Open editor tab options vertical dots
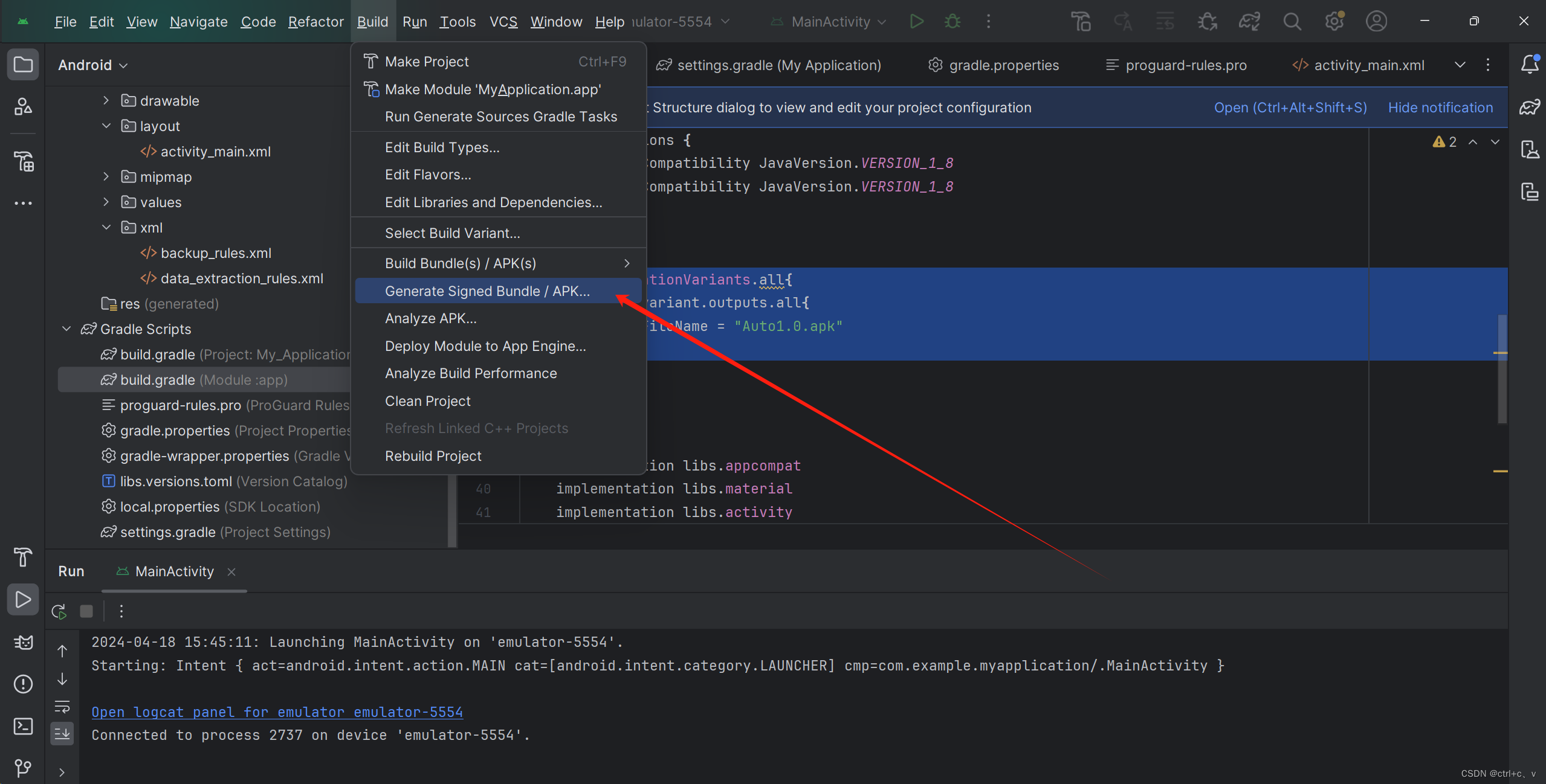The width and height of the screenshot is (1546, 784). click(1487, 65)
